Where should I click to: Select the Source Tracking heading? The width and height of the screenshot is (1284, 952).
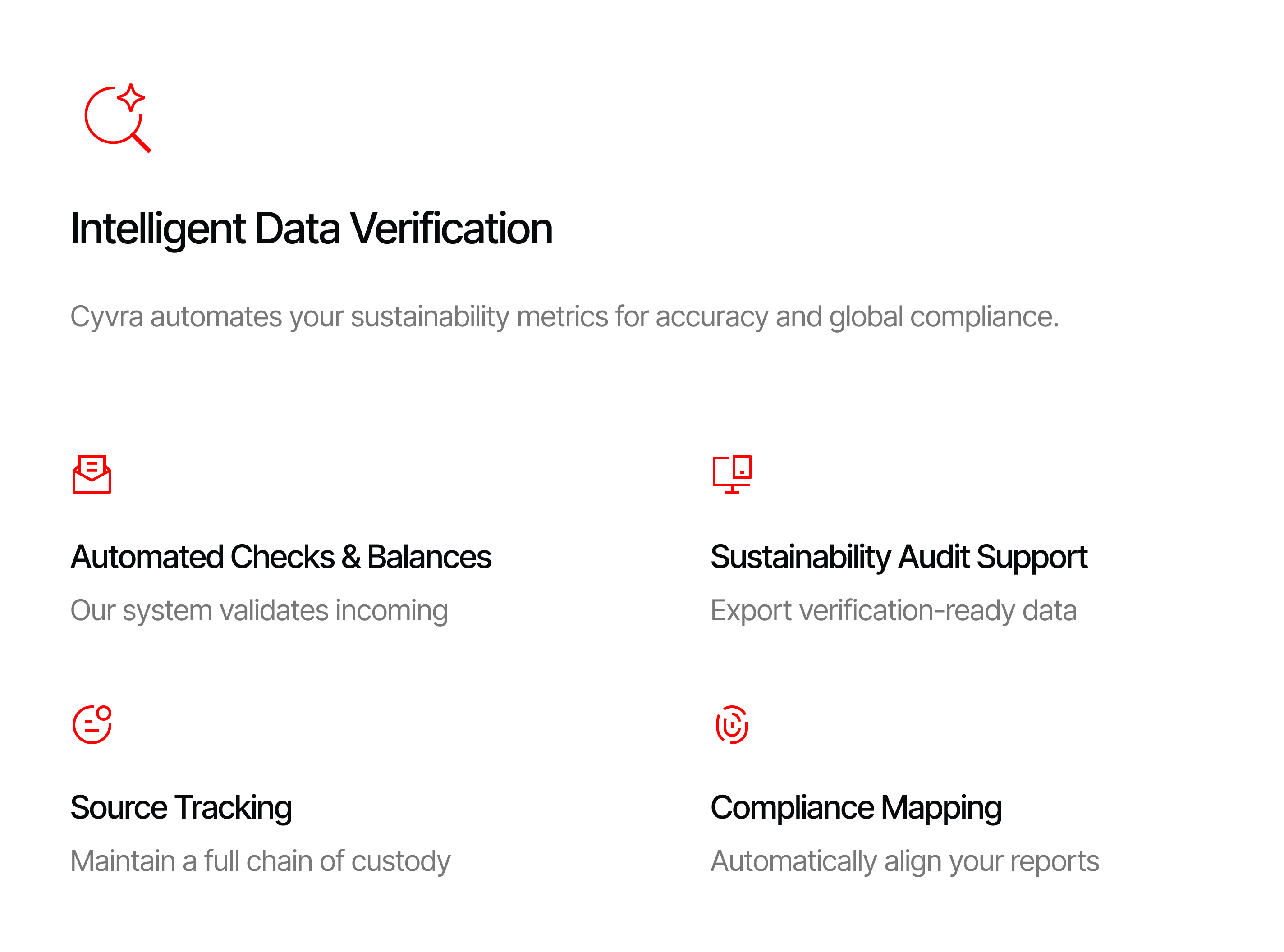coord(181,808)
